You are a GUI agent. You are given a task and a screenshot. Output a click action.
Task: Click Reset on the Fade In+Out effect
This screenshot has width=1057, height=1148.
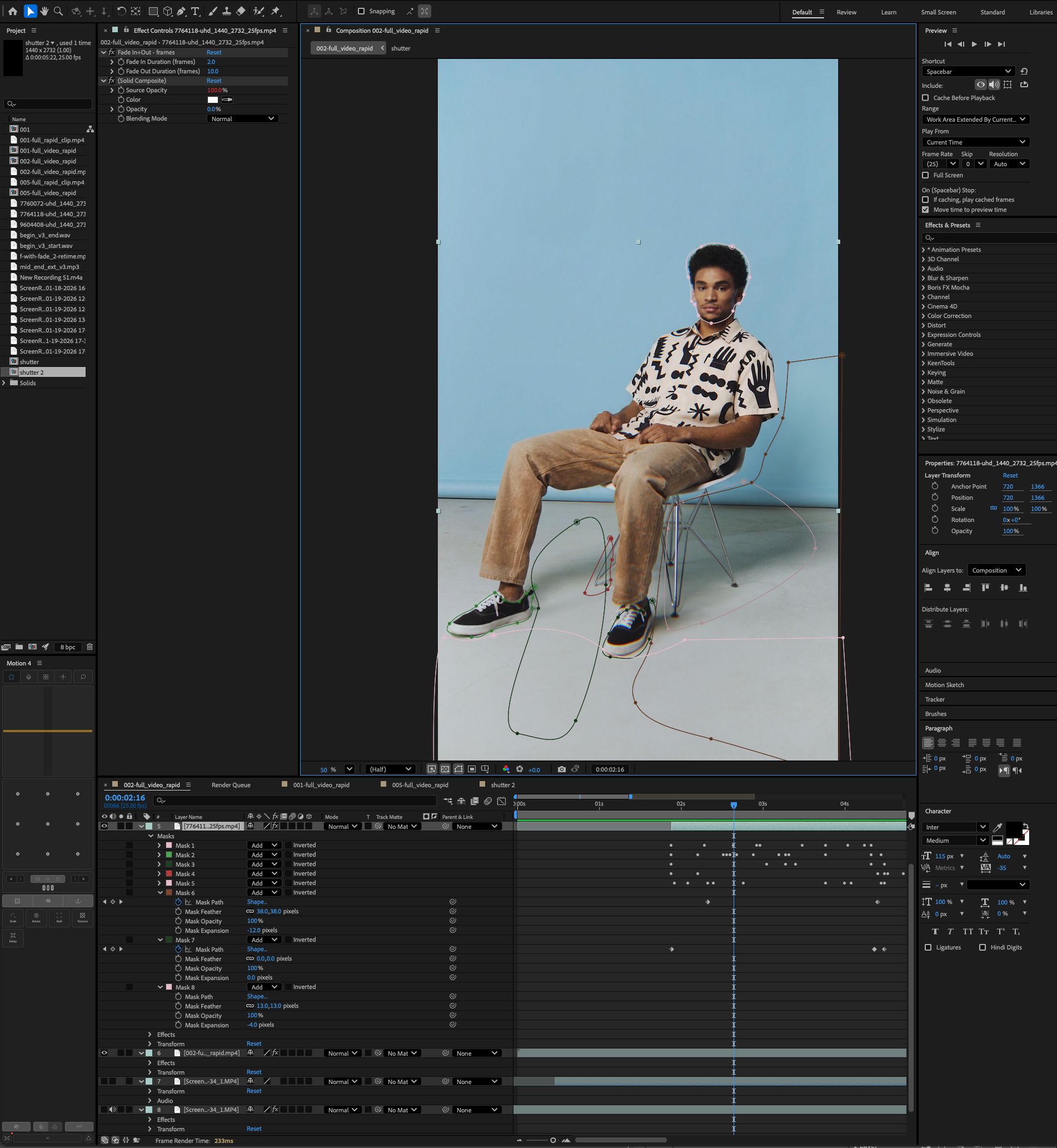(x=214, y=52)
